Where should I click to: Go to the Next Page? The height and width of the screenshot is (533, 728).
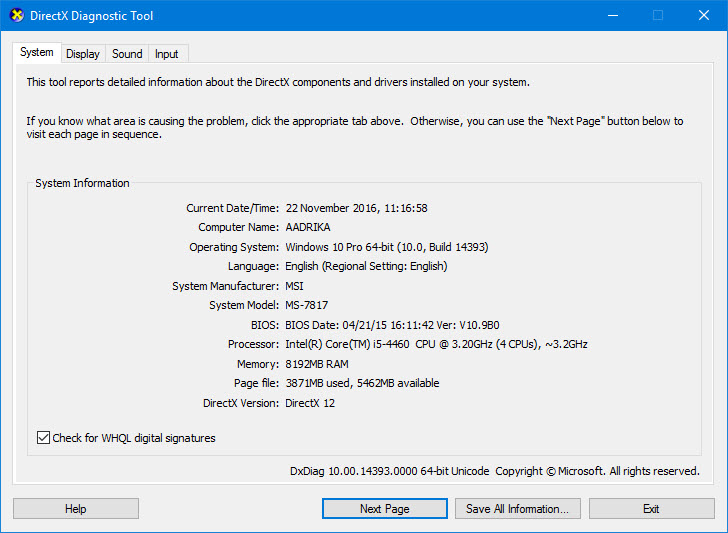click(x=385, y=508)
